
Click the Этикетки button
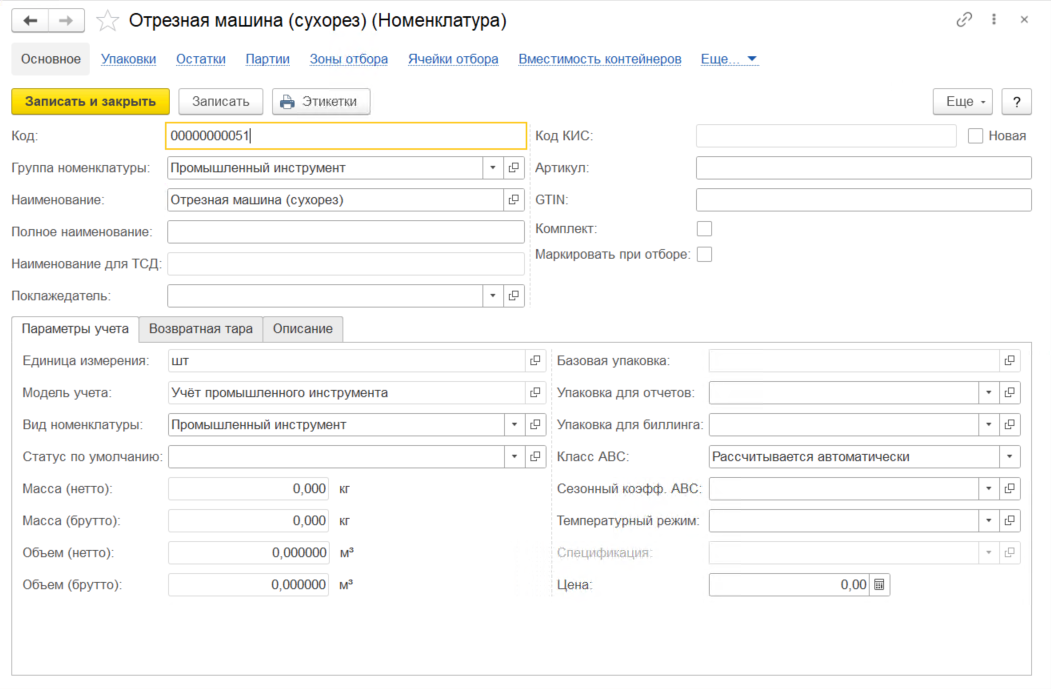(x=321, y=101)
